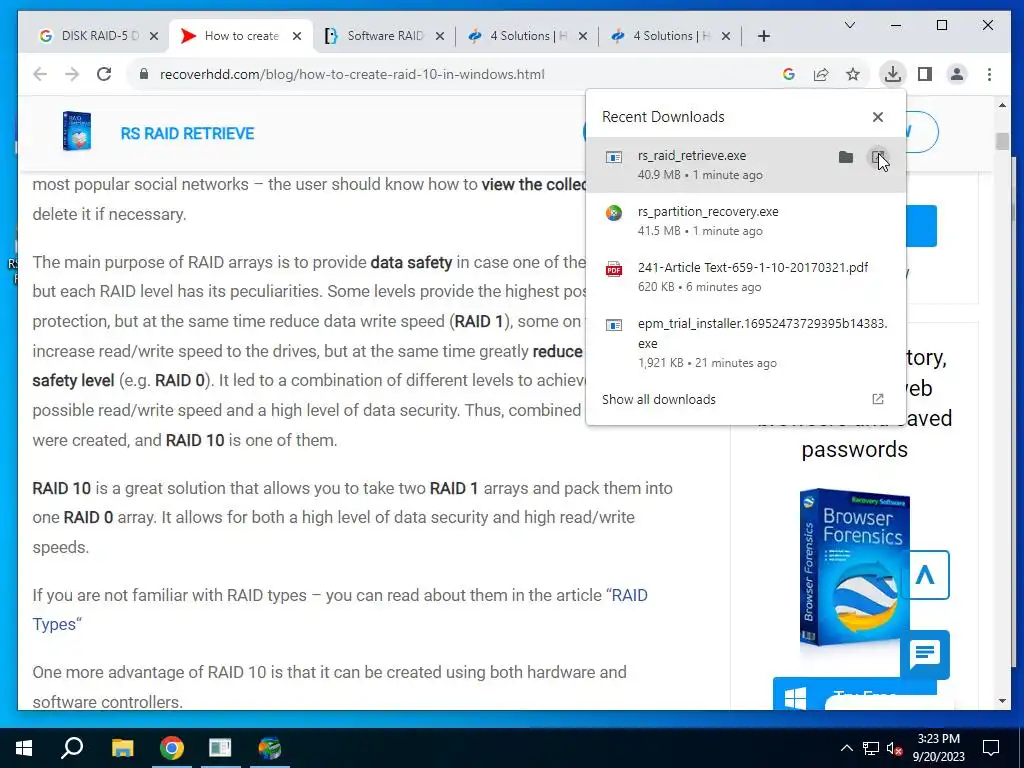This screenshot has width=1024, height=768.
Task: Open Windows taskbar search
Action: [72, 748]
